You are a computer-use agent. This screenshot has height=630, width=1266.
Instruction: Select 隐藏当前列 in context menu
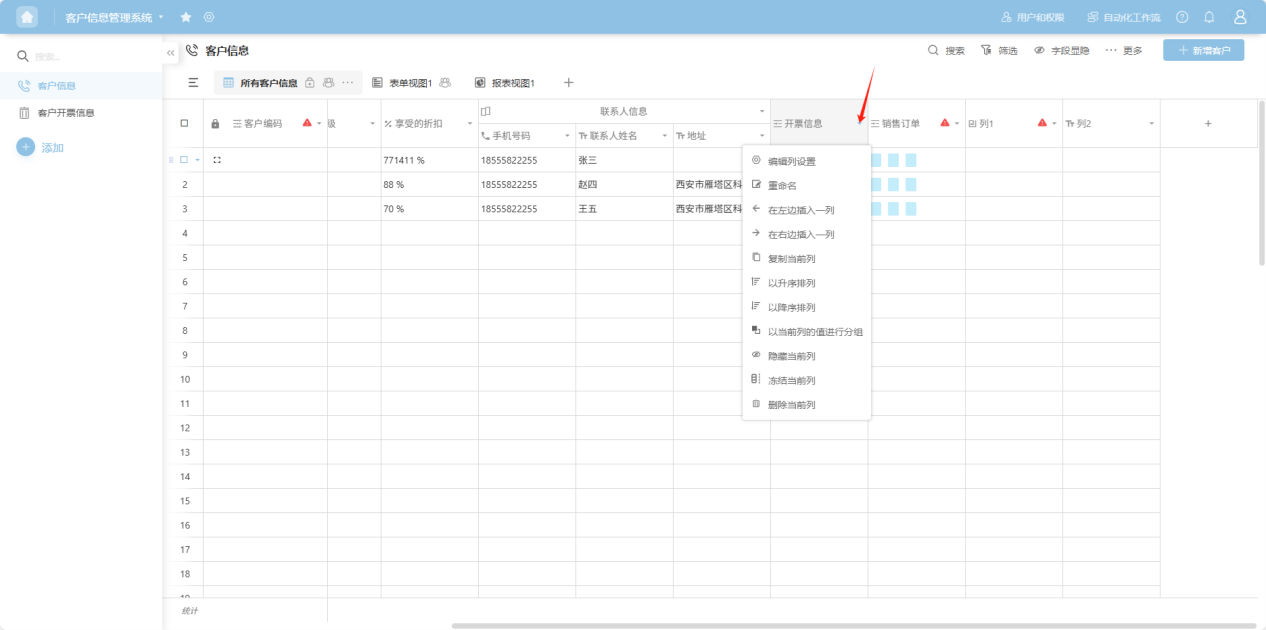791,356
